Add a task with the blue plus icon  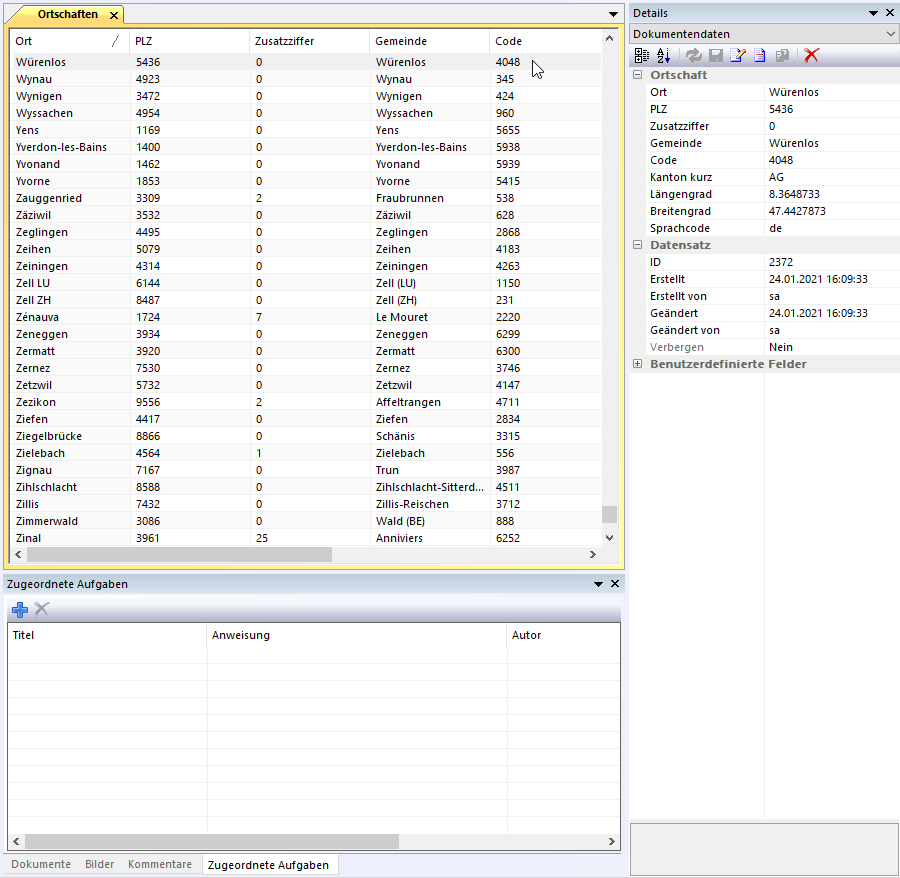click(19, 609)
